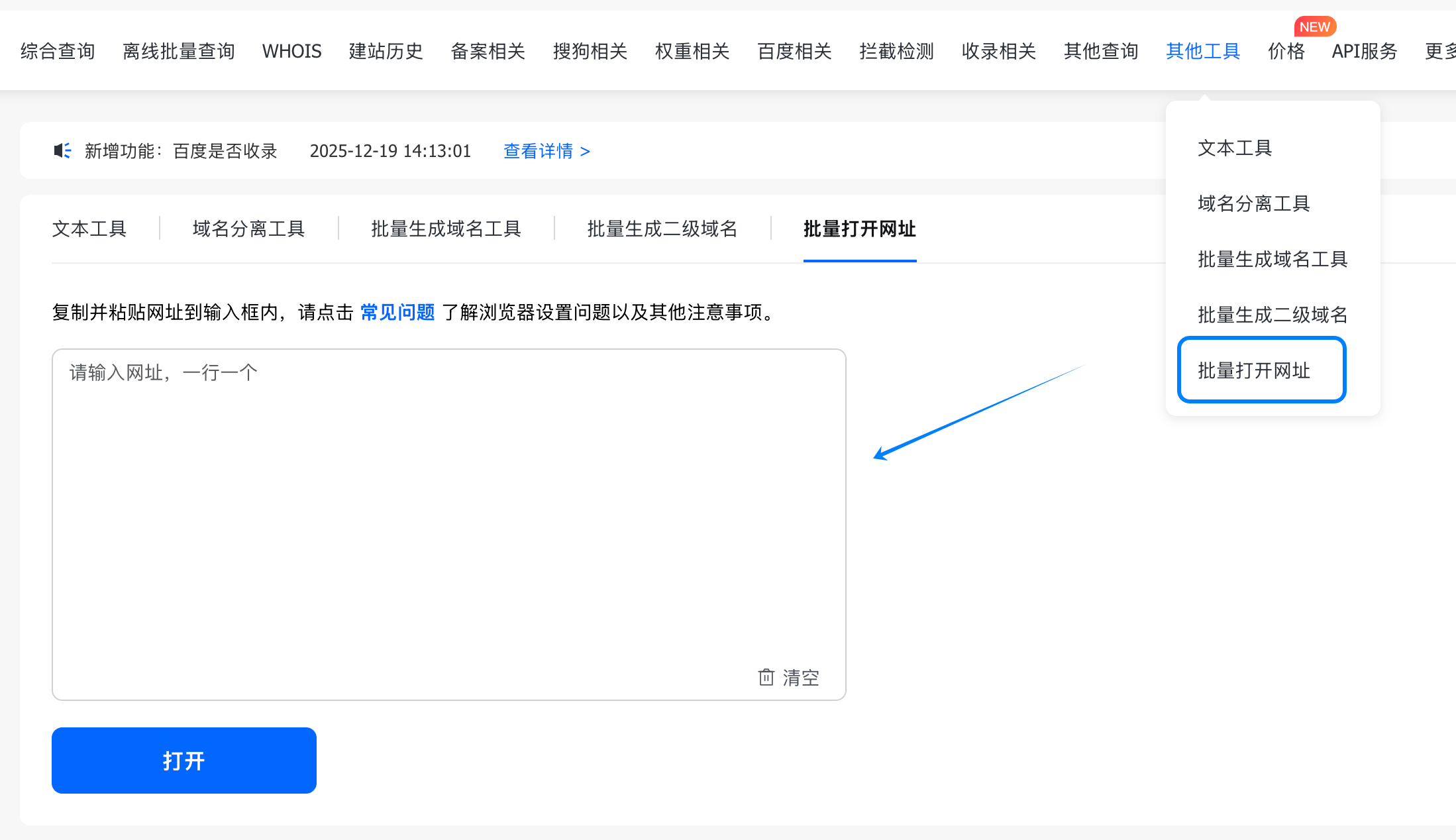This screenshot has width=1456, height=840.
Task: Select 批量打开网址 in dropdown menu
Action: 1254,370
